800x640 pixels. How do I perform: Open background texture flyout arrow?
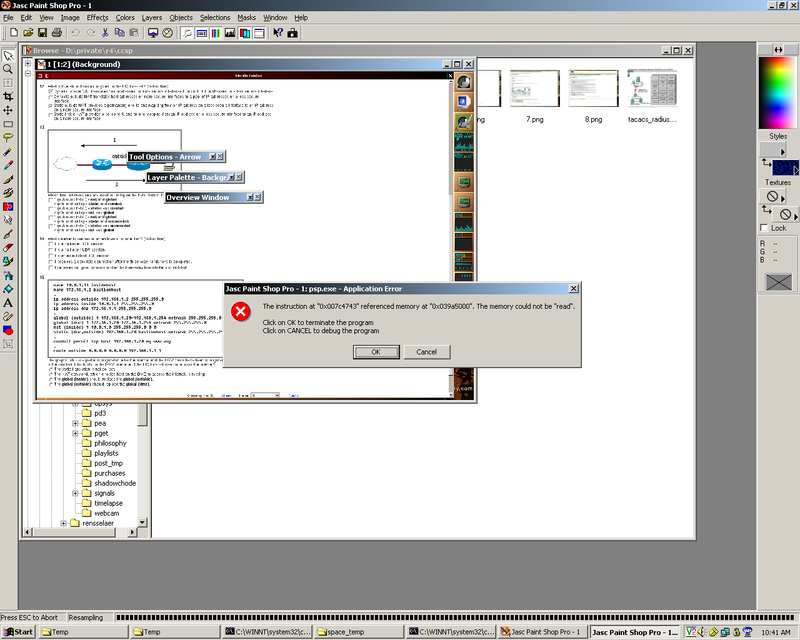(x=795, y=216)
